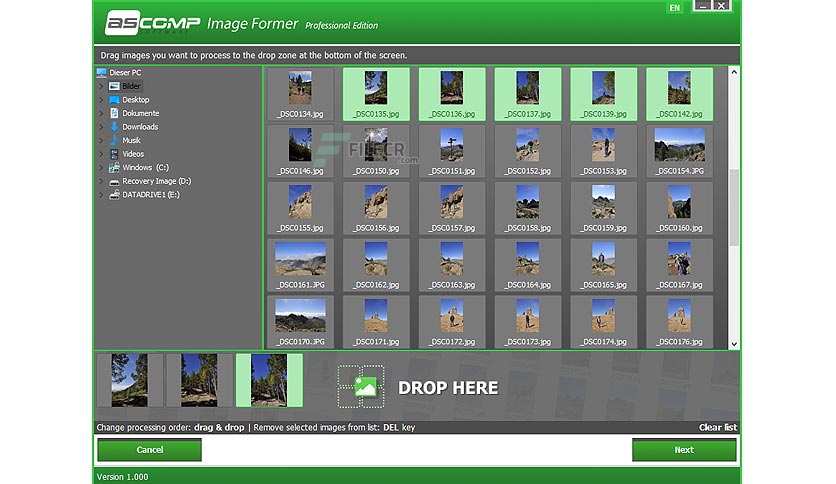
Task: Click the Clear list link
Action: pos(718,427)
